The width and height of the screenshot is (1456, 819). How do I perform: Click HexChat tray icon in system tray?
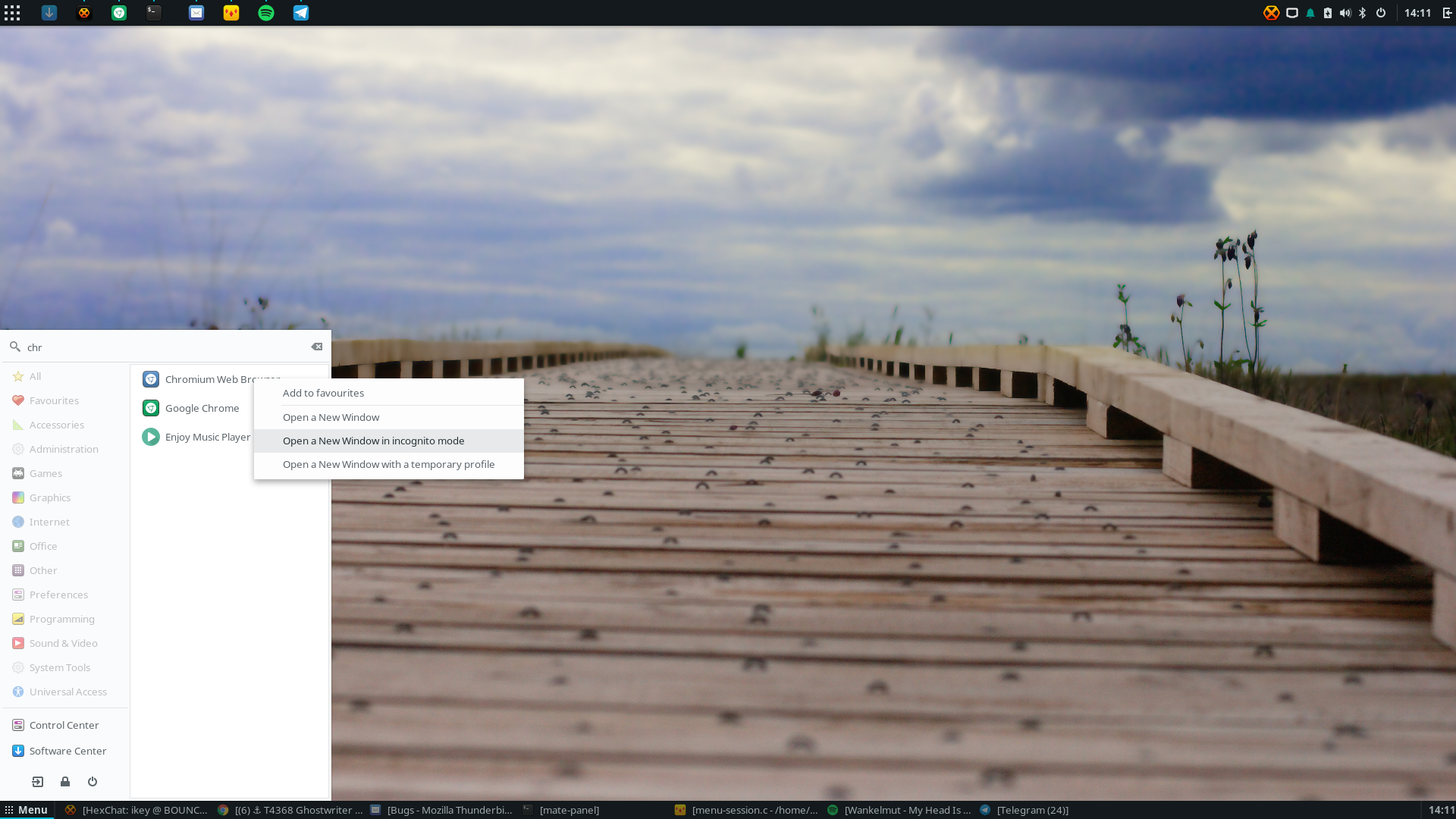[1272, 13]
